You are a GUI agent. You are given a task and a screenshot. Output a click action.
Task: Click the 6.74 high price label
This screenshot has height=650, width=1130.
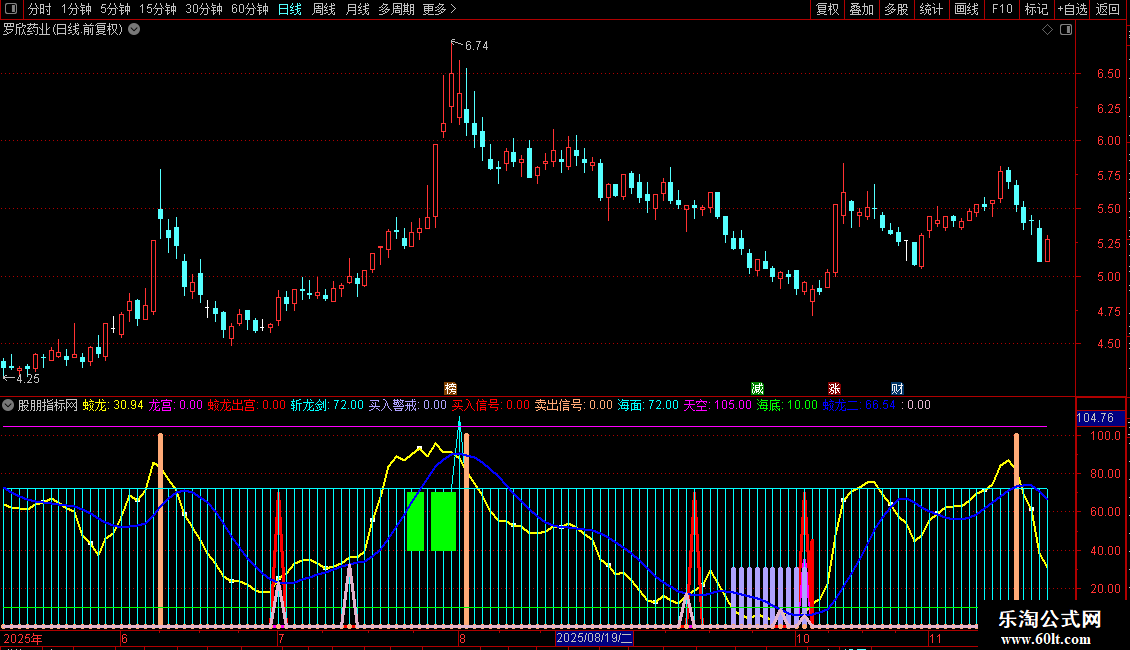[x=476, y=46]
